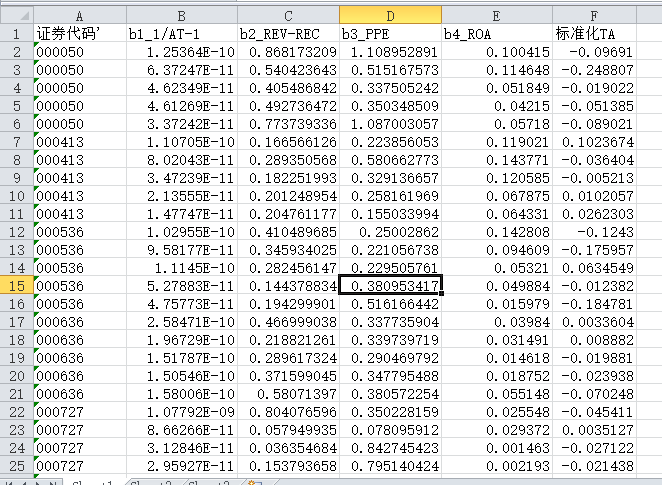Select column C header
This screenshot has height=485, width=662.
tap(288, 16)
